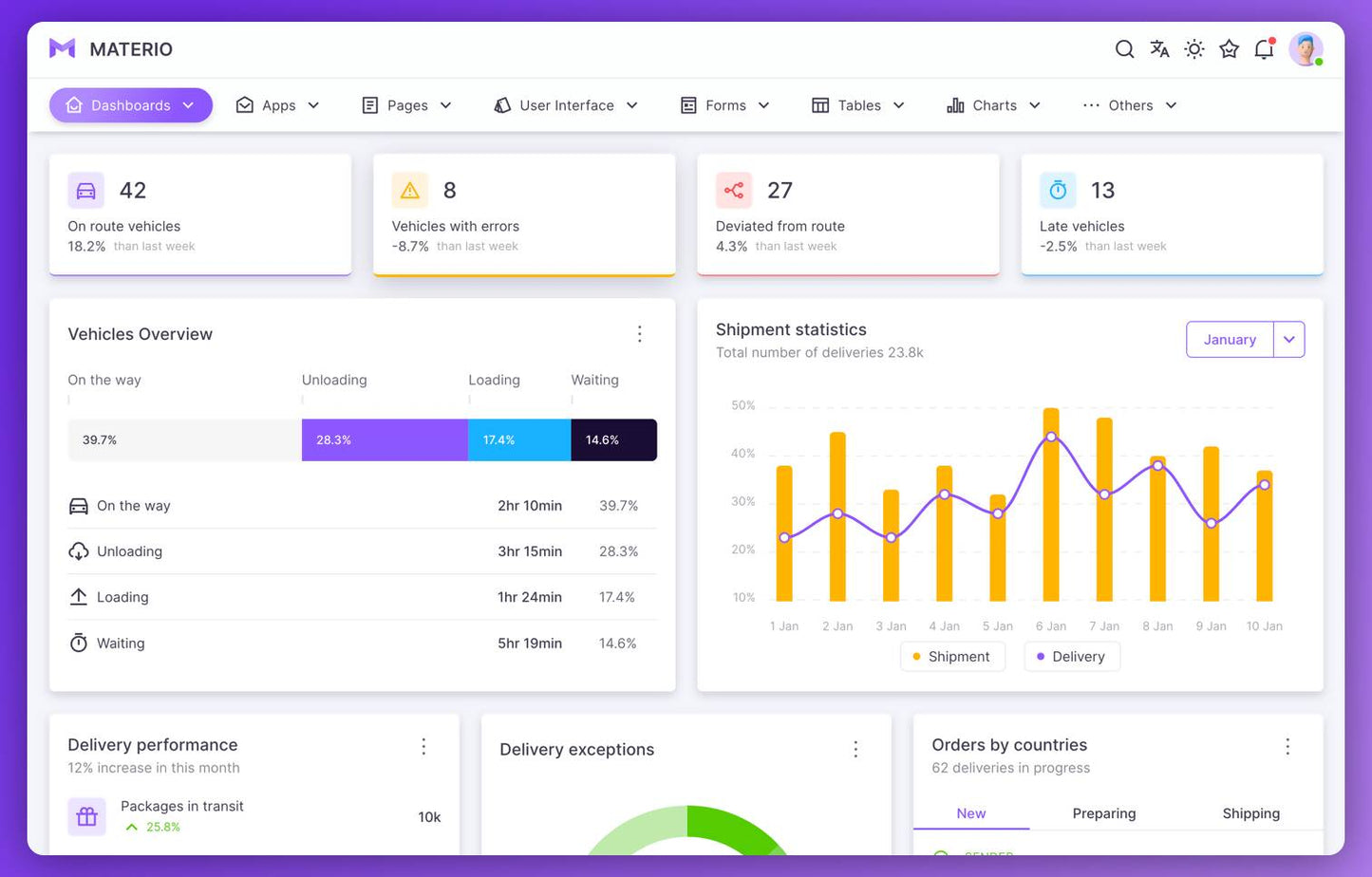This screenshot has height=877, width=1372.
Task: Open Orders by countries options menu
Action: [1287, 747]
